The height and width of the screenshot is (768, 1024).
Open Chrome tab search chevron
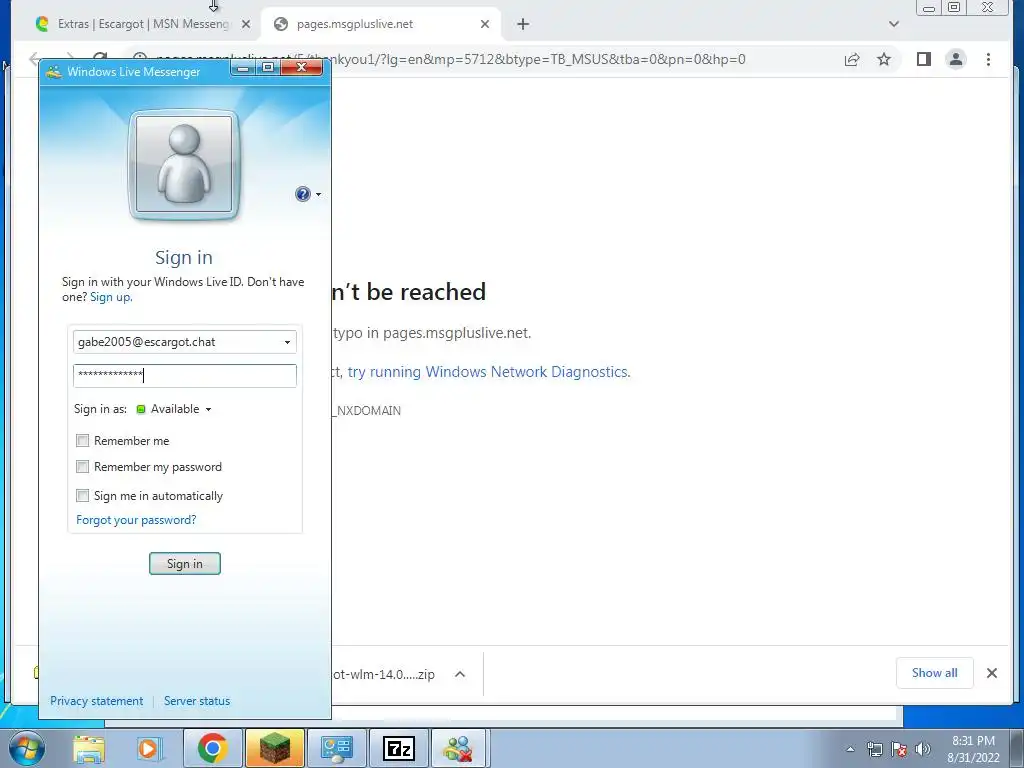tap(894, 24)
